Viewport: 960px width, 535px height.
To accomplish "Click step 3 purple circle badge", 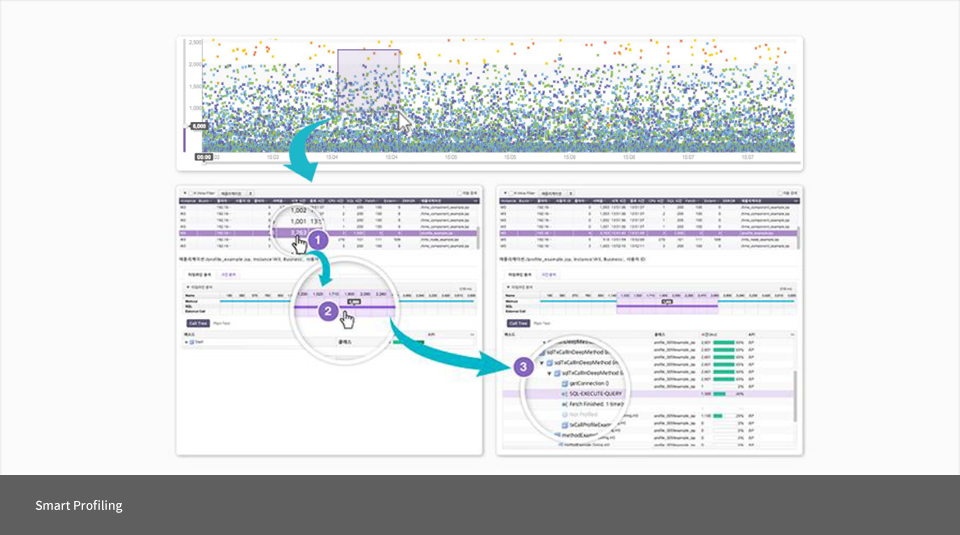I will pyautogui.click(x=522, y=367).
